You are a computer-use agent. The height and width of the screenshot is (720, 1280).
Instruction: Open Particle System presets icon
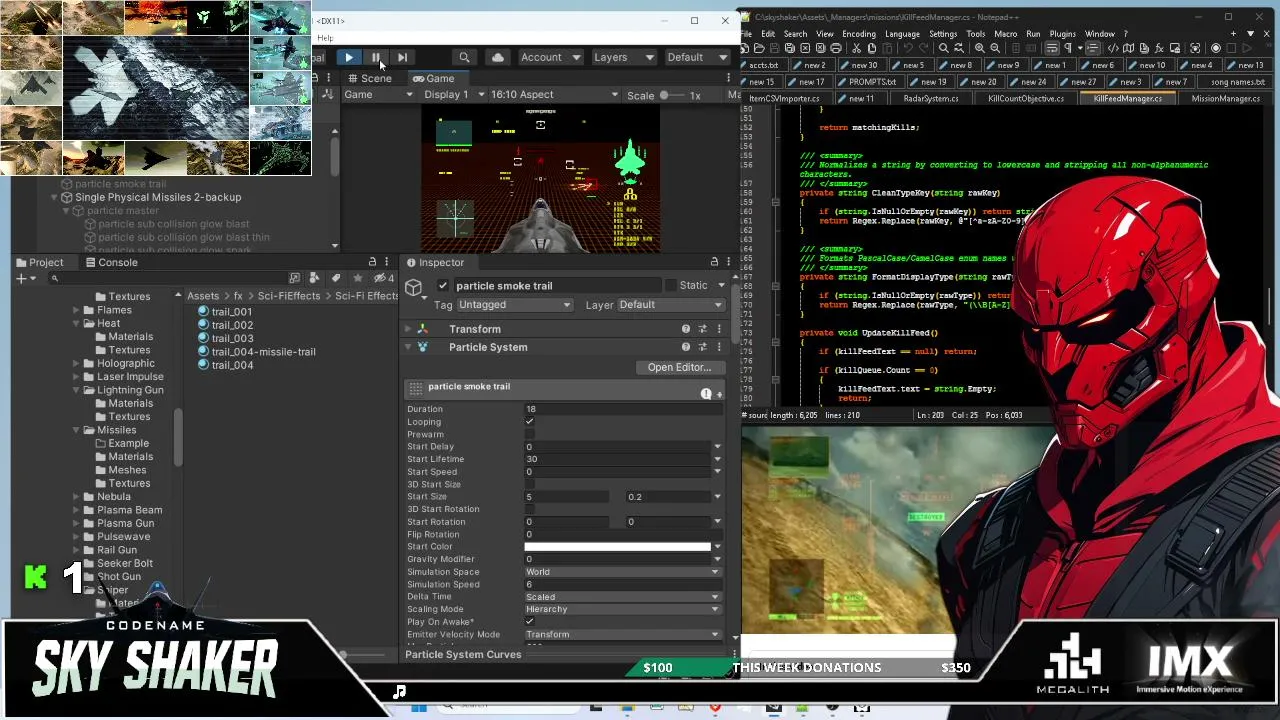[x=702, y=348]
